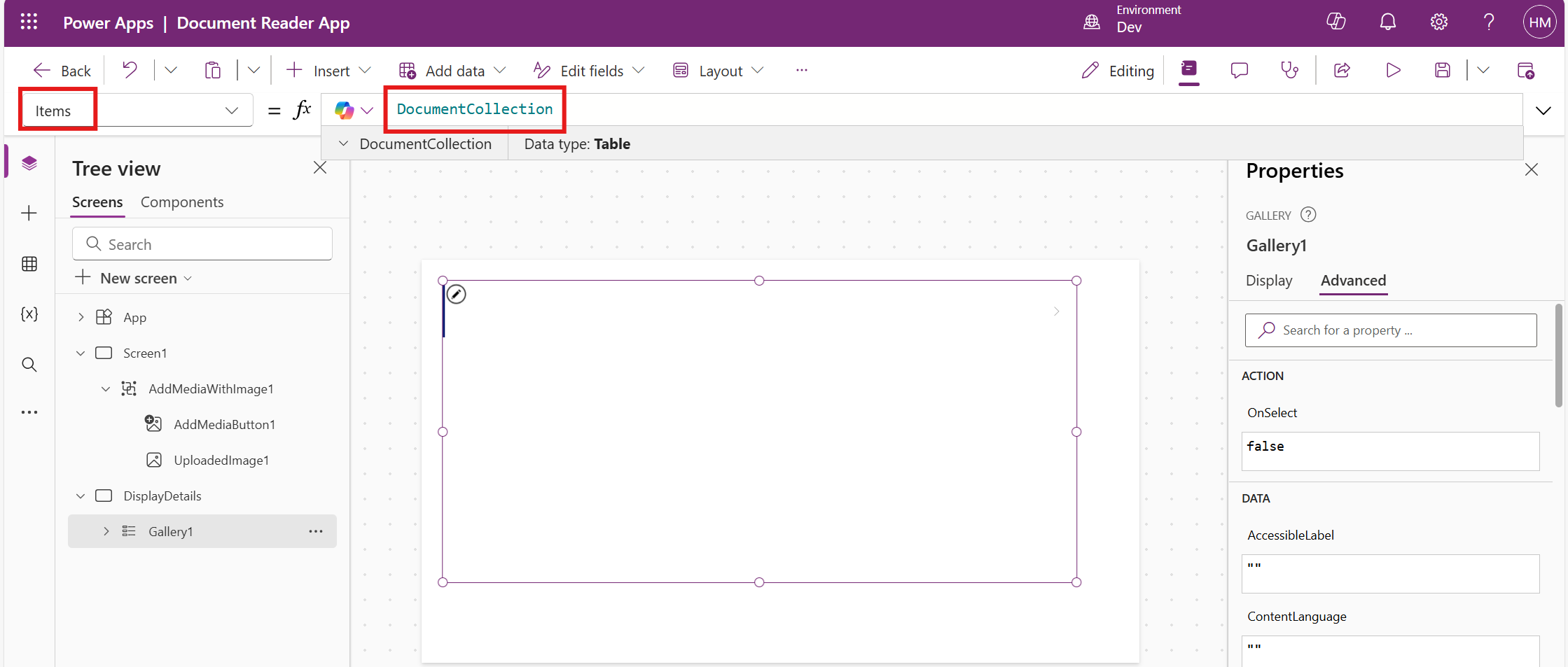Expand the formula bar

pyautogui.click(x=1543, y=111)
